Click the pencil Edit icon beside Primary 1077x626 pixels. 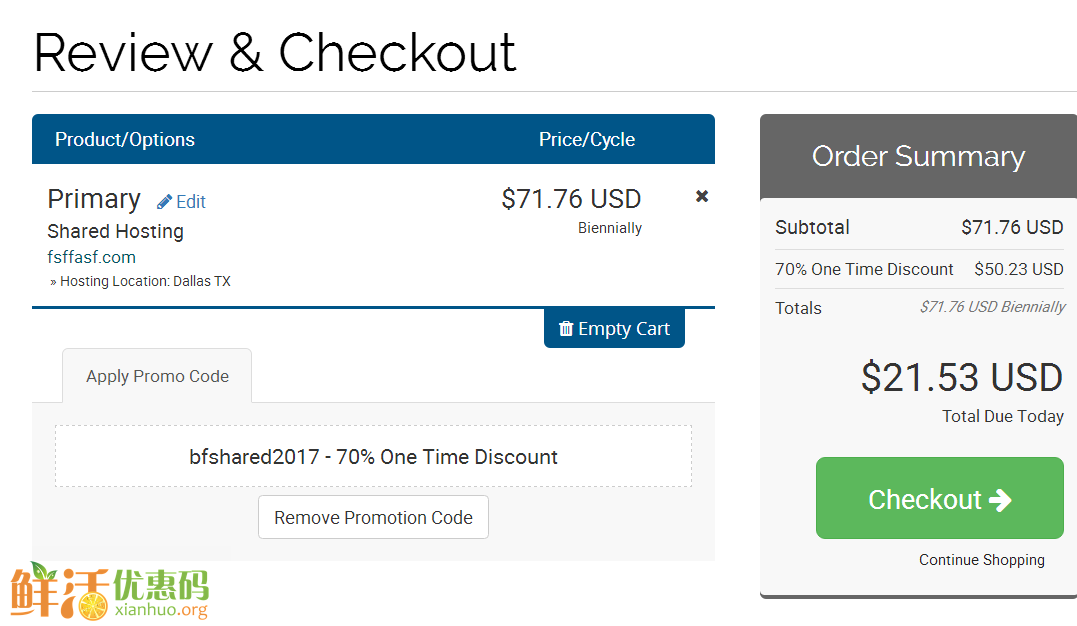point(164,201)
